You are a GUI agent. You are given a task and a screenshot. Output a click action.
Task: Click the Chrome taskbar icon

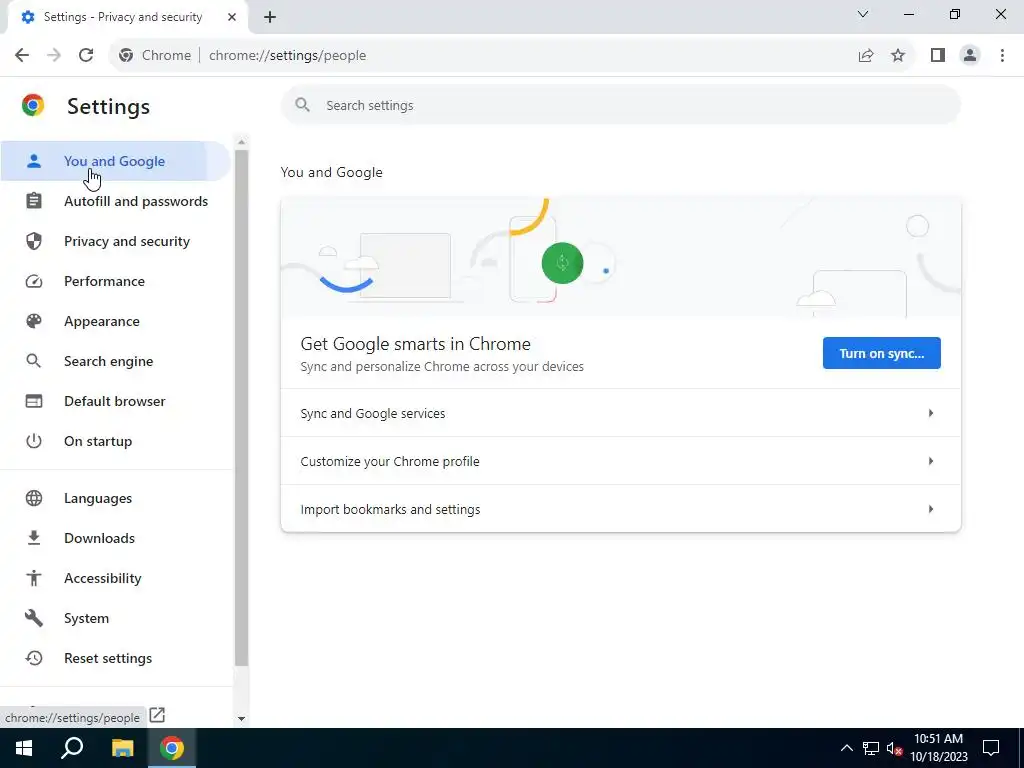(x=172, y=748)
